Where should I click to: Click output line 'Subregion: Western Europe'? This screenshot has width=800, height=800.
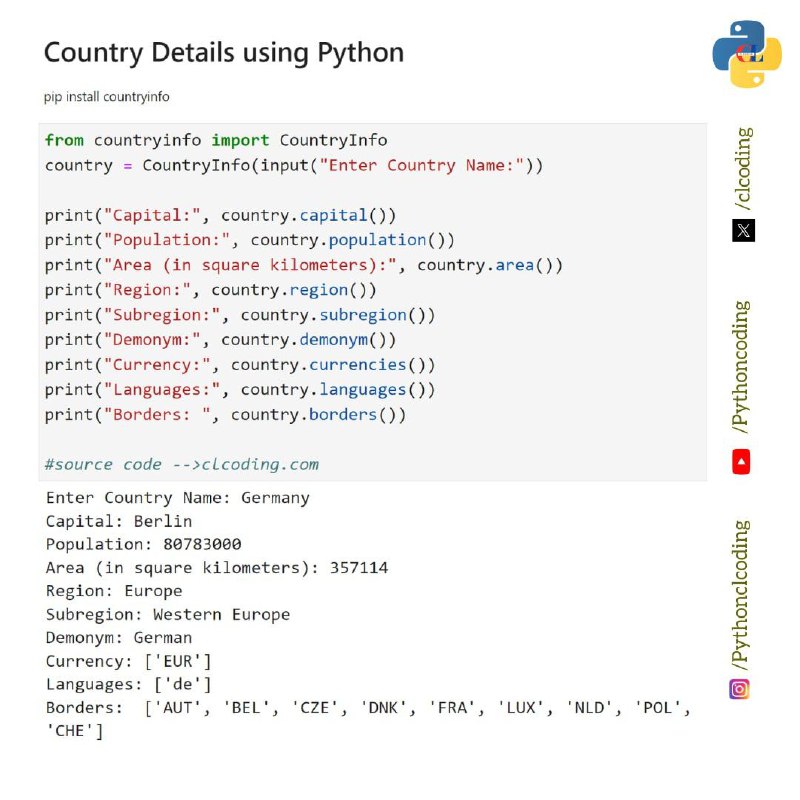[x=168, y=615]
